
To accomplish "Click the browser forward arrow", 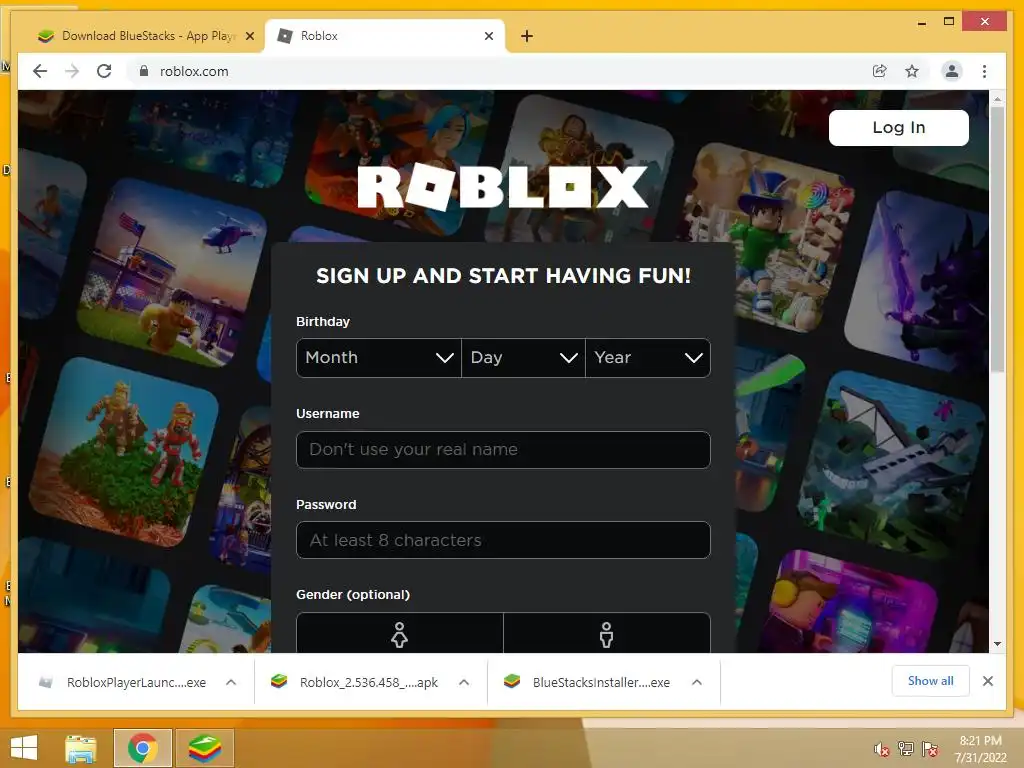I will [72, 71].
